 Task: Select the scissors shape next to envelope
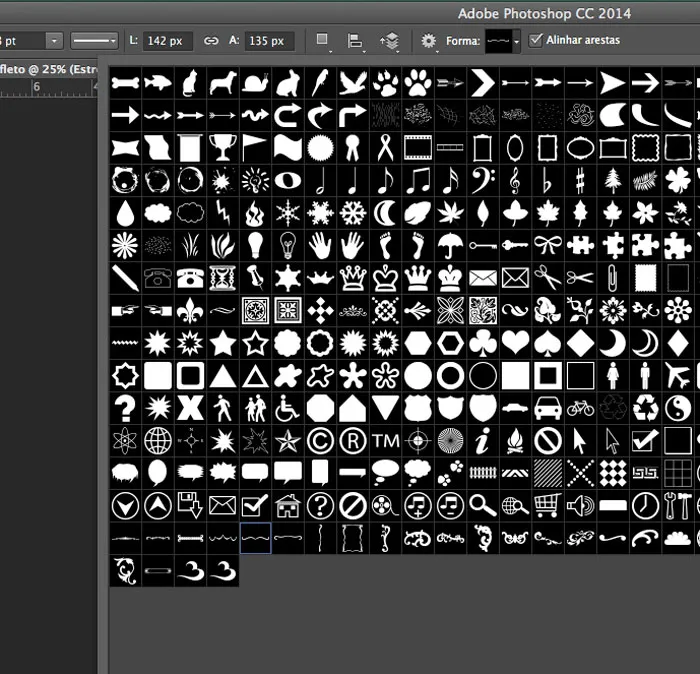tap(548, 278)
